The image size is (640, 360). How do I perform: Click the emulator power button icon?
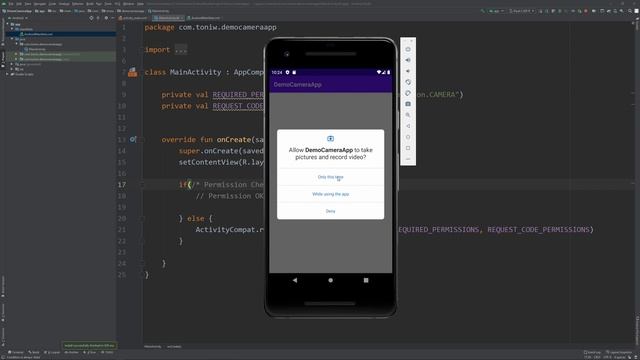(408, 49)
